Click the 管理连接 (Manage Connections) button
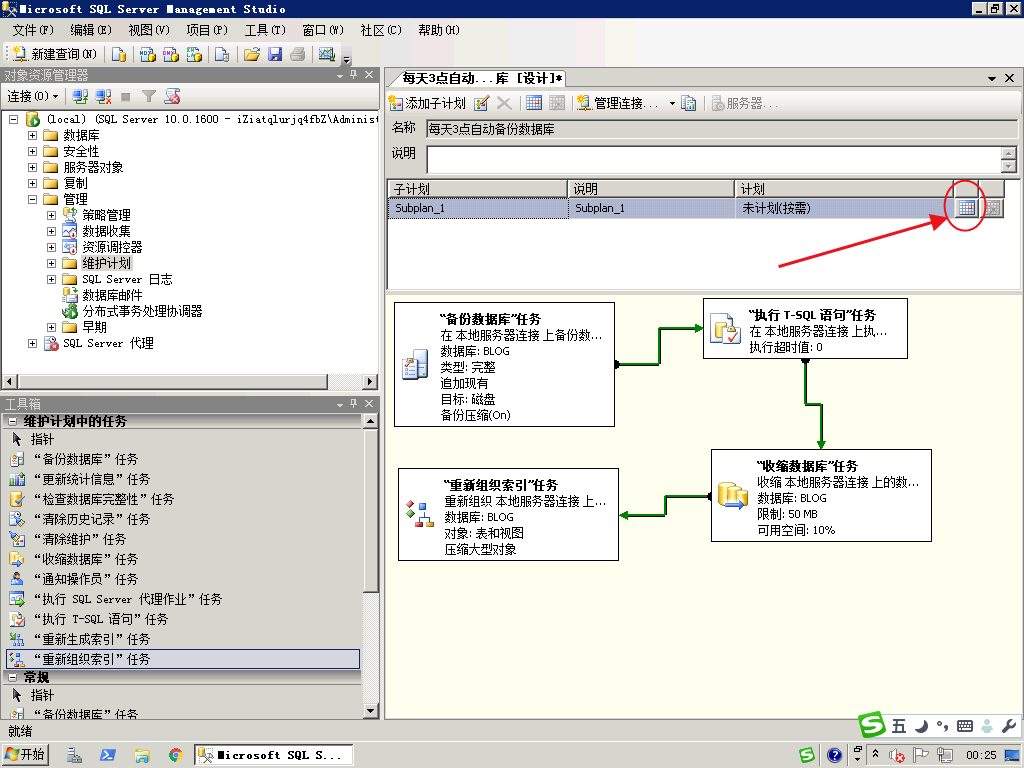This screenshot has height=768, width=1024. click(x=618, y=103)
